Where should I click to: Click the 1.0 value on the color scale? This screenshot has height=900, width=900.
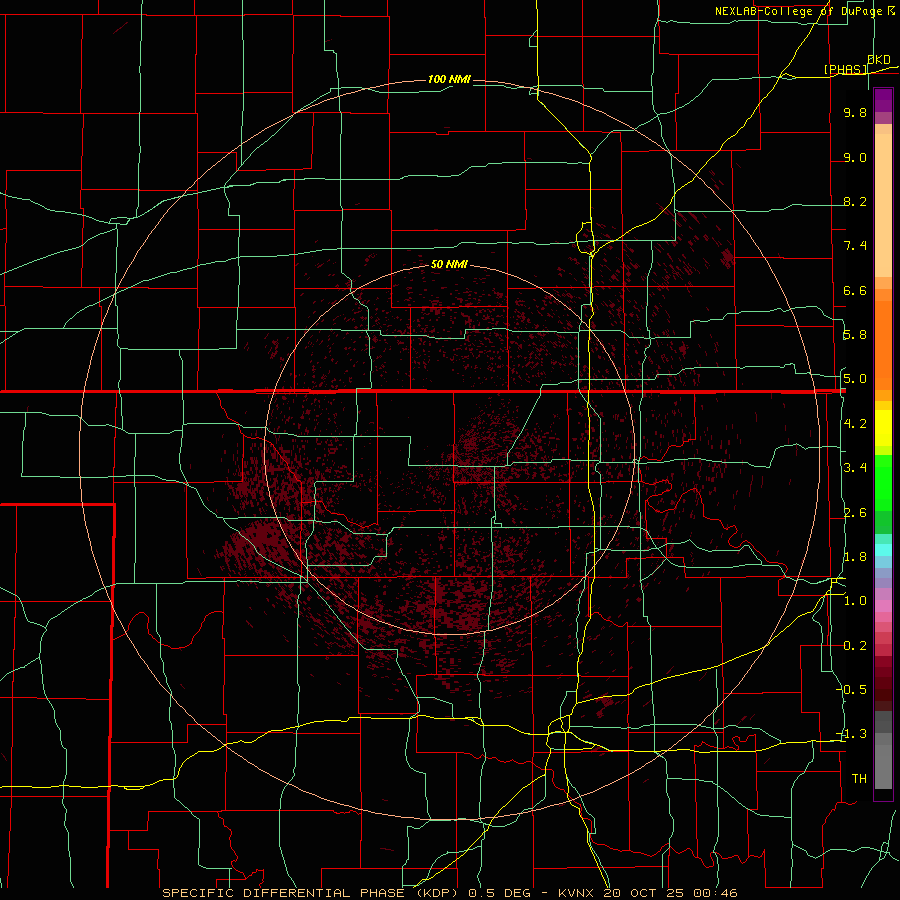pos(855,601)
